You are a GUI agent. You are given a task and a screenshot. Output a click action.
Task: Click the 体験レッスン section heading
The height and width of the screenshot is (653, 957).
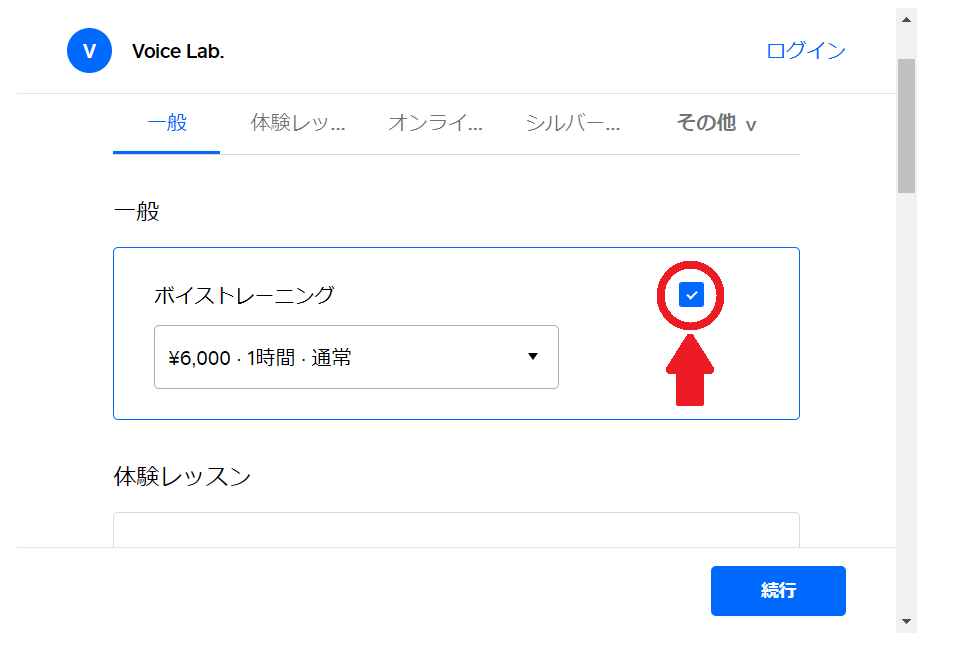[182, 477]
